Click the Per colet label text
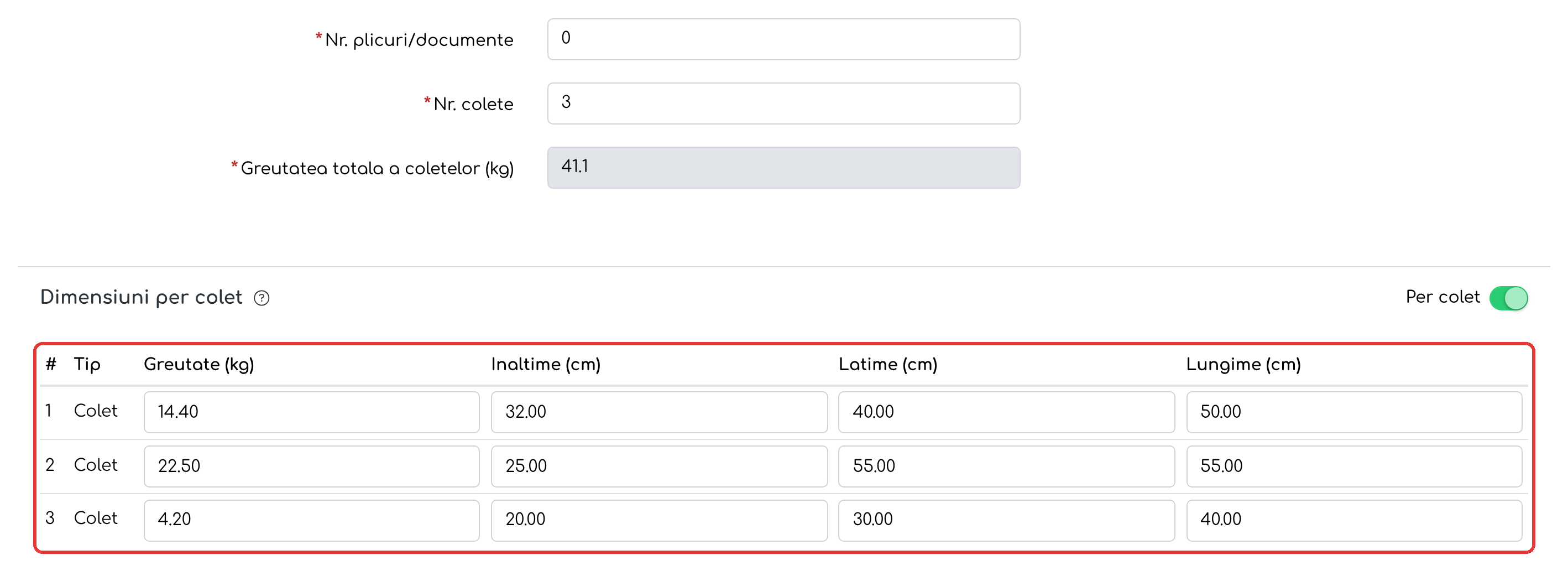The width and height of the screenshot is (1568, 586). tap(1442, 297)
